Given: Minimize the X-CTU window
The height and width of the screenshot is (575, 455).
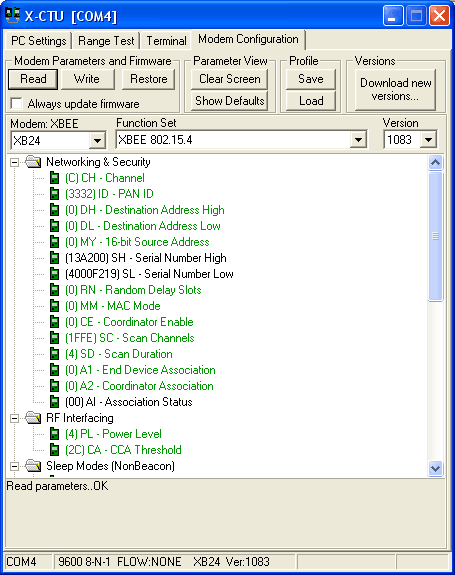Looking at the screenshot, I should [x=393, y=16].
